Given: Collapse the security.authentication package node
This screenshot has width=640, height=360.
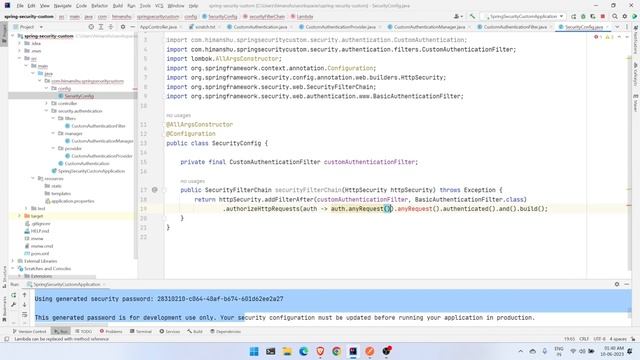Looking at the screenshot, I should tap(47, 111).
